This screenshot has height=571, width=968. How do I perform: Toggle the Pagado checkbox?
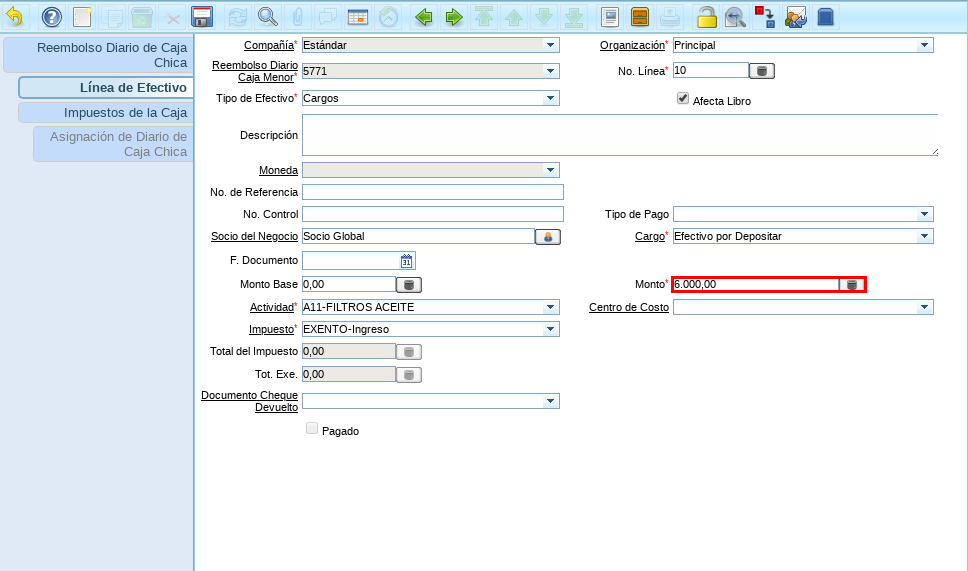pos(312,428)
